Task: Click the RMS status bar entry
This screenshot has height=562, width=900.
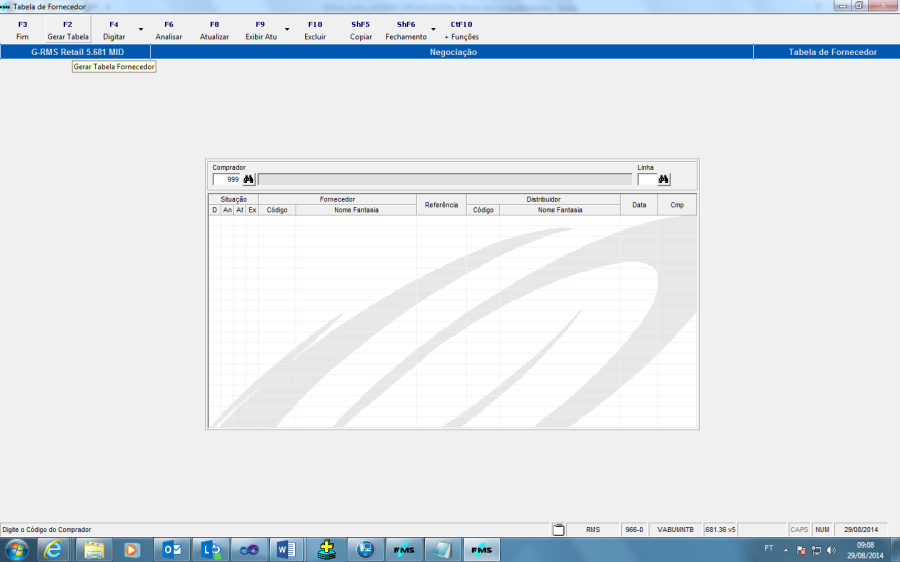Action: [x=593, y=530]
